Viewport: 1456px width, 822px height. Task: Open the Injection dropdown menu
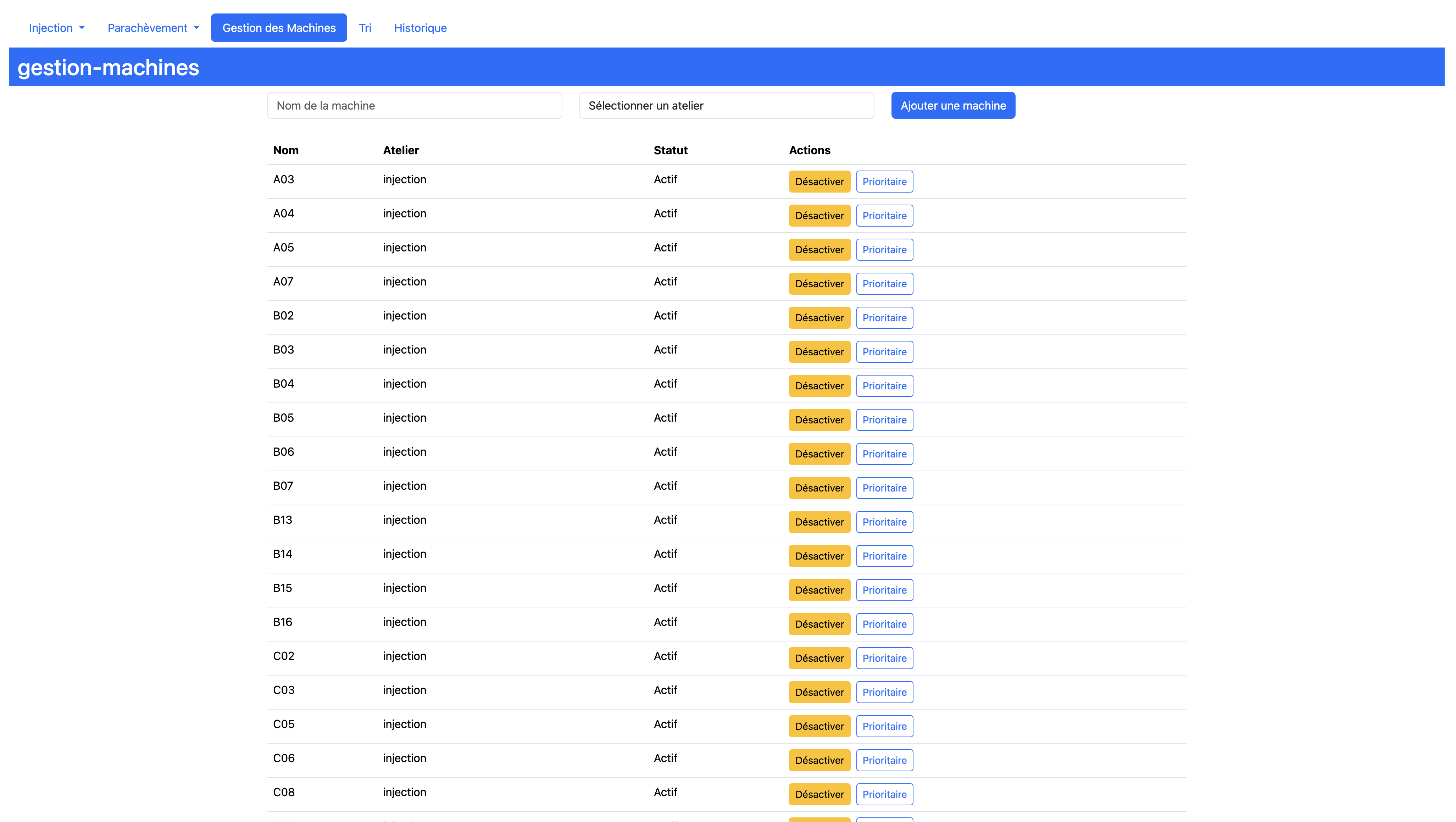tap(56, 28)
